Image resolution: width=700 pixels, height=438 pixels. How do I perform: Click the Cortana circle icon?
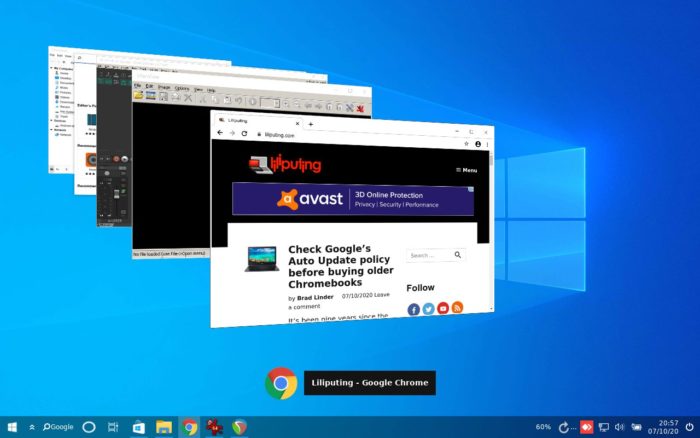(89, 427)
